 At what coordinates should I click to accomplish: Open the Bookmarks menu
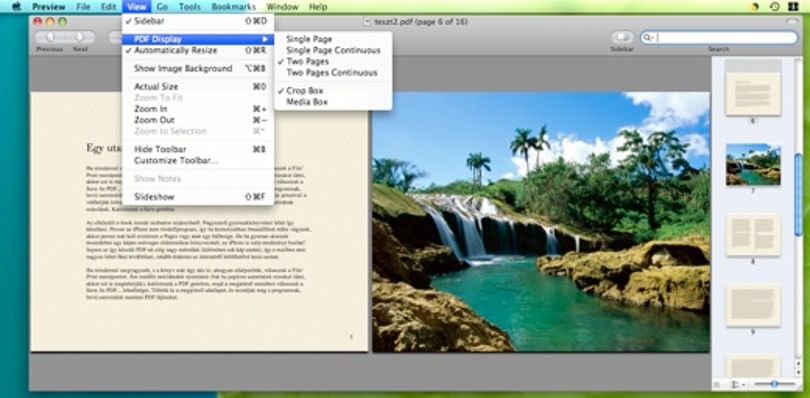pos(233,7)
